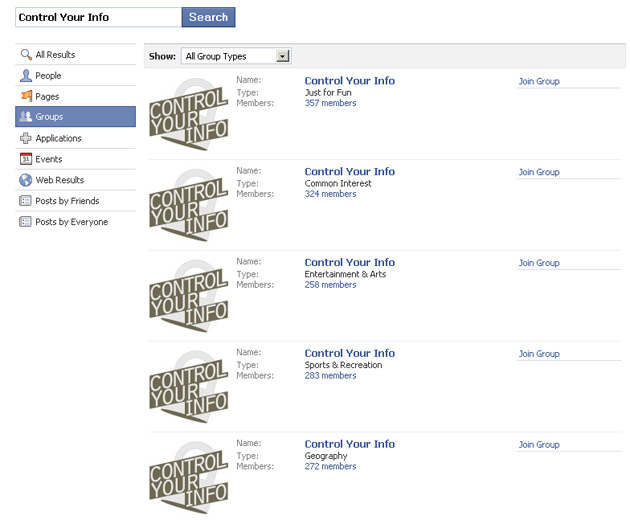View the 324 members list
The height and width of the screenshot is (520, 630).
pos(330,194)
